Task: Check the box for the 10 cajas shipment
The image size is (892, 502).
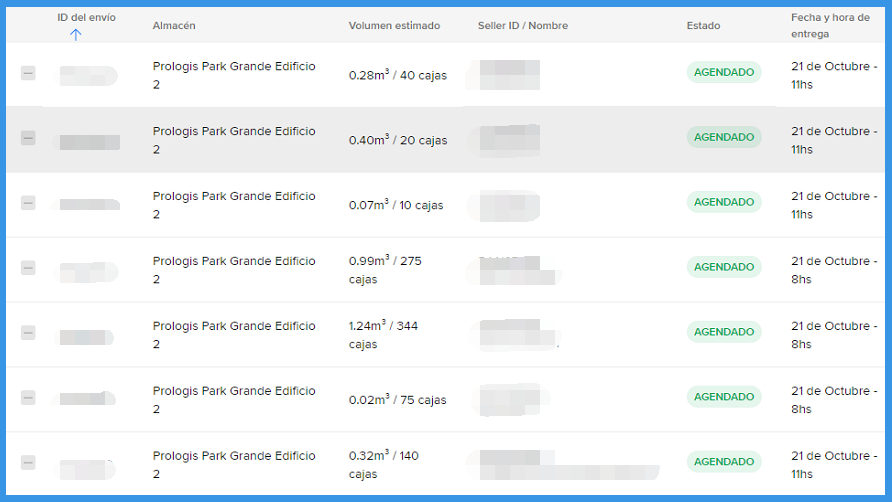Action: [x=28, y=203]
